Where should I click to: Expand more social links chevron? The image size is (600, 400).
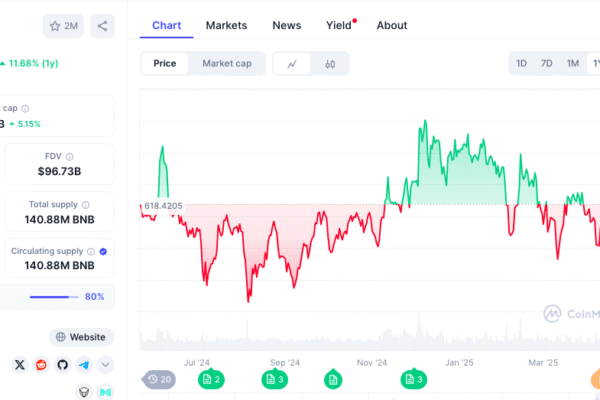[106, 364]
